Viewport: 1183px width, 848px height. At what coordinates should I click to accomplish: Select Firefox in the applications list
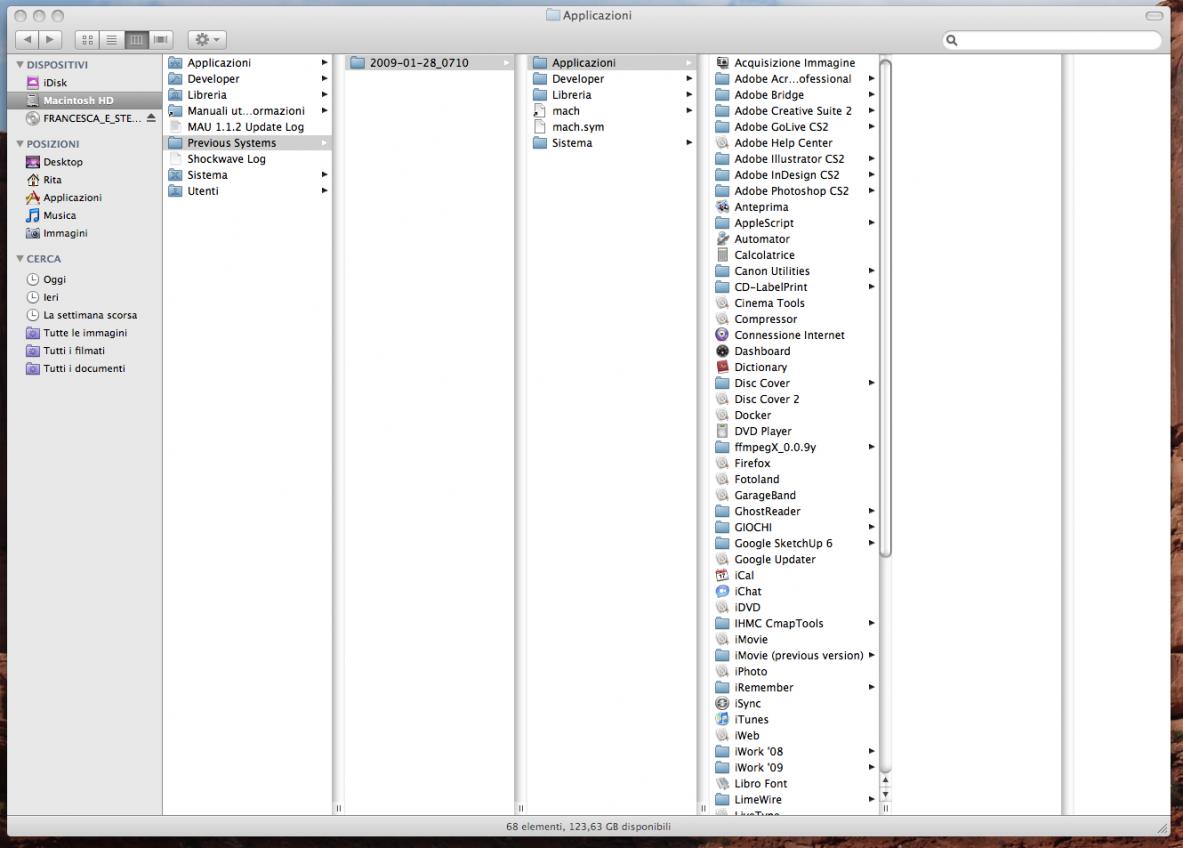tap(795, 463)
